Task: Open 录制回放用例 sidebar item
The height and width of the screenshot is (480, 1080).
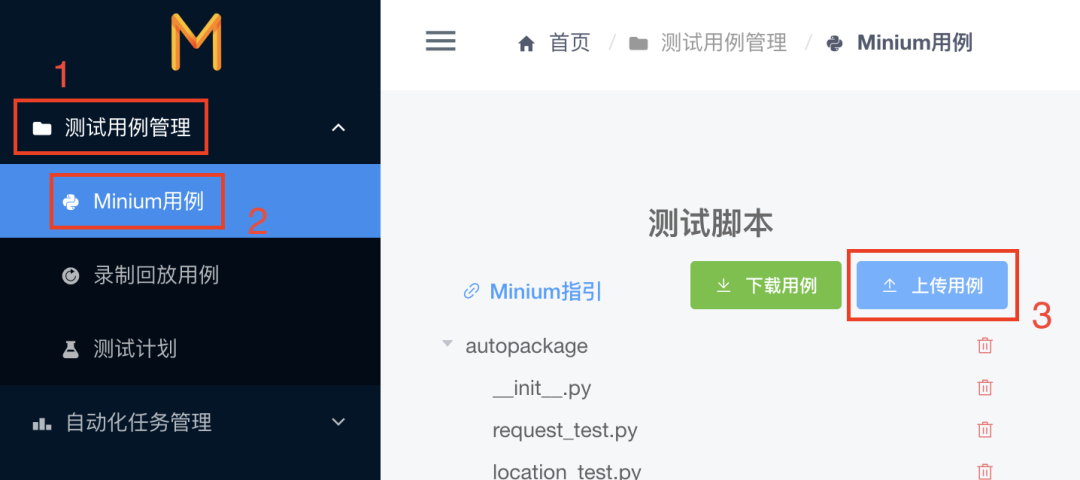Action: [x=190, y=275]
